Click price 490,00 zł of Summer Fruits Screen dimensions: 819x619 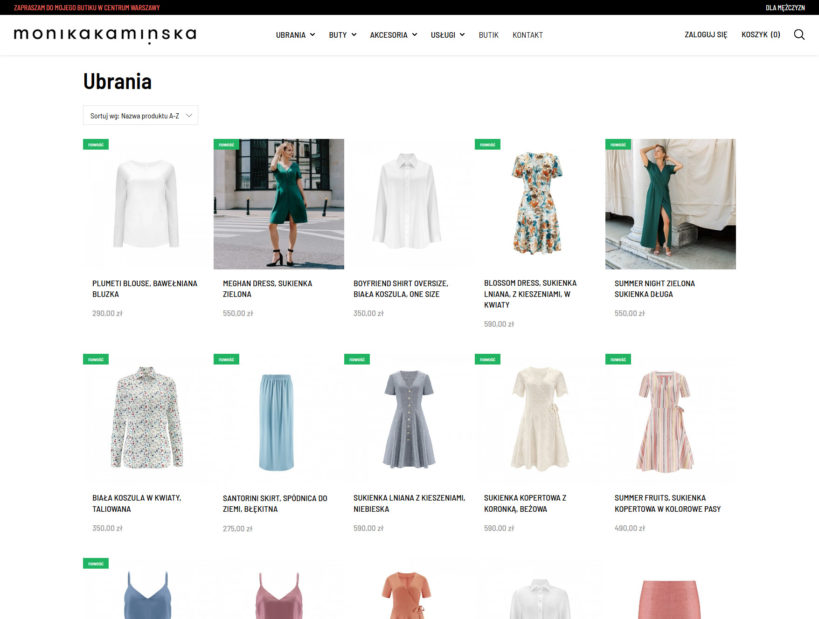[x=629, y=528]
